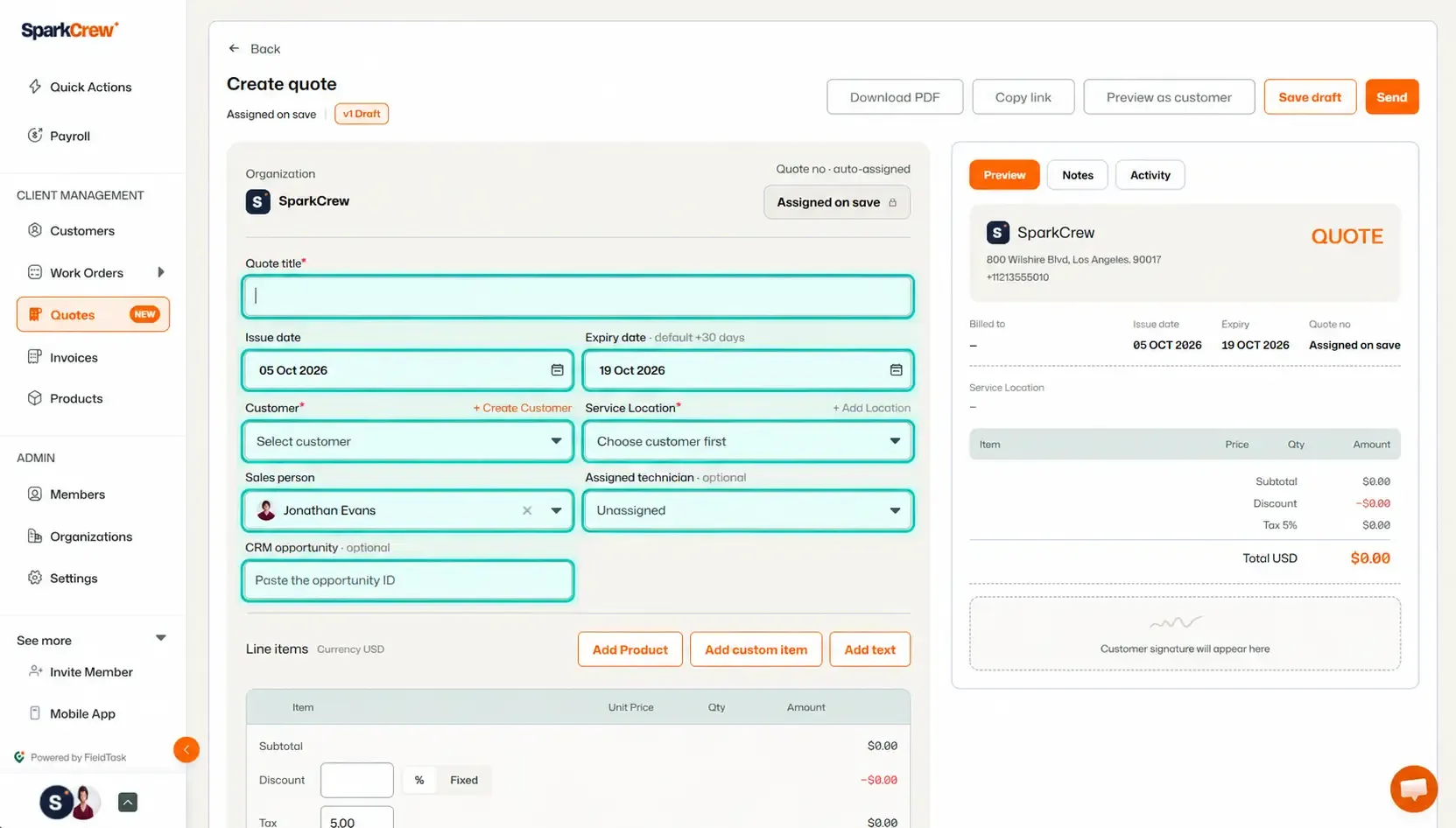Open Assigned technician Unassigned dropdown
This screenshot has width=1456, height=828.
748,510
